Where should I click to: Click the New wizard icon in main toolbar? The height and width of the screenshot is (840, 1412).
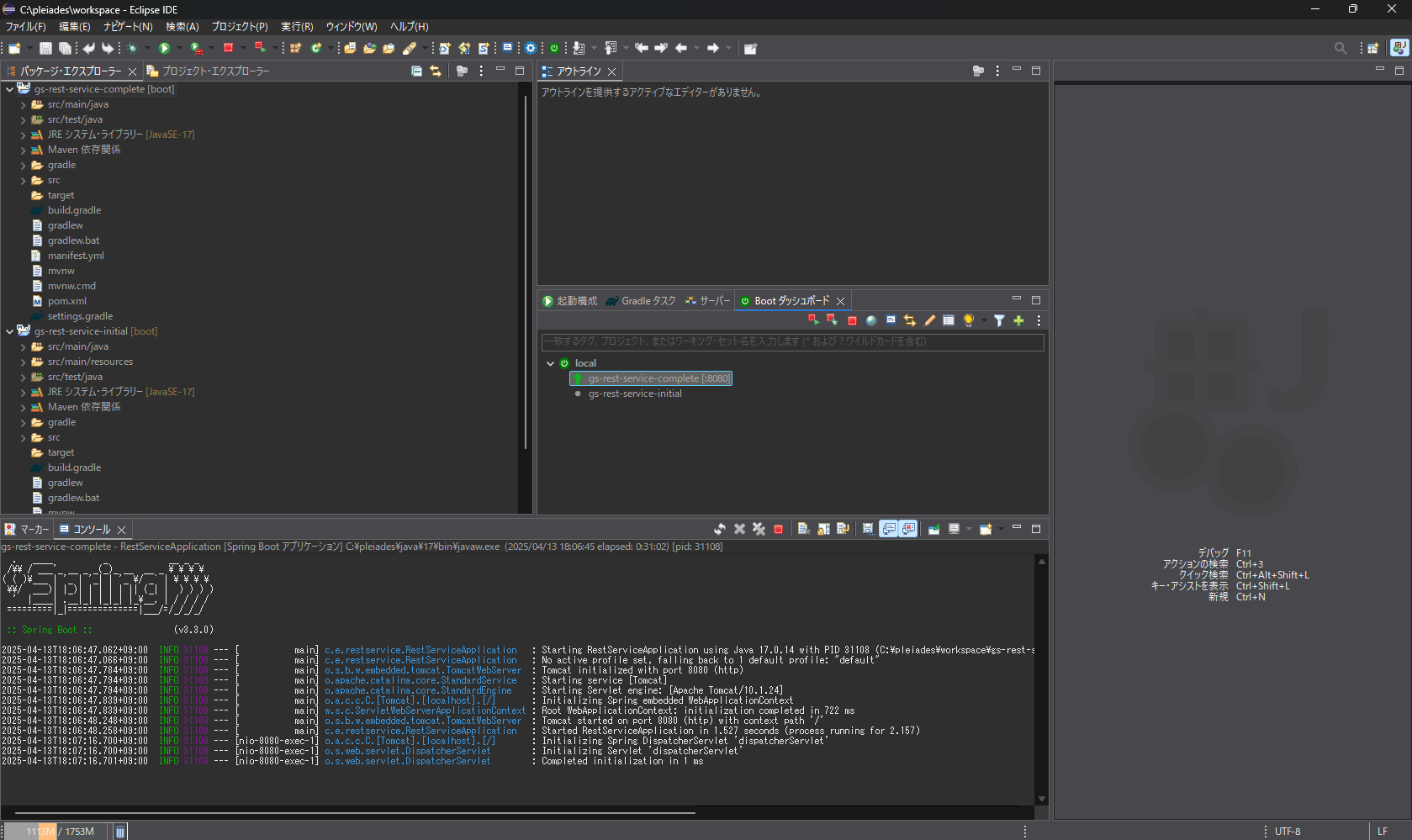click(x=14, y=48)
